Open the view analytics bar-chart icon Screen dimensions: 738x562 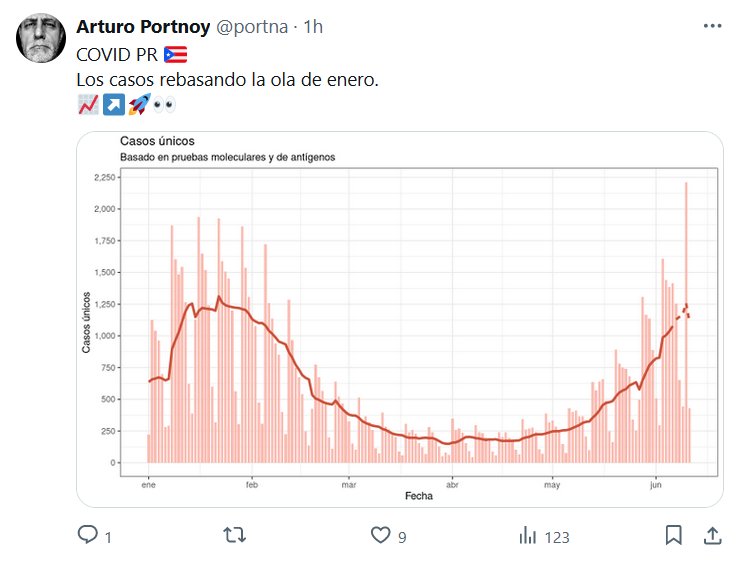527,536
